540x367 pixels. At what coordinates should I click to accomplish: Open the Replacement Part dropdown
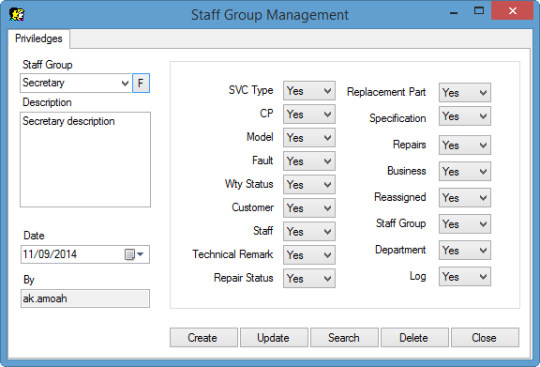(x=465, y=92)
